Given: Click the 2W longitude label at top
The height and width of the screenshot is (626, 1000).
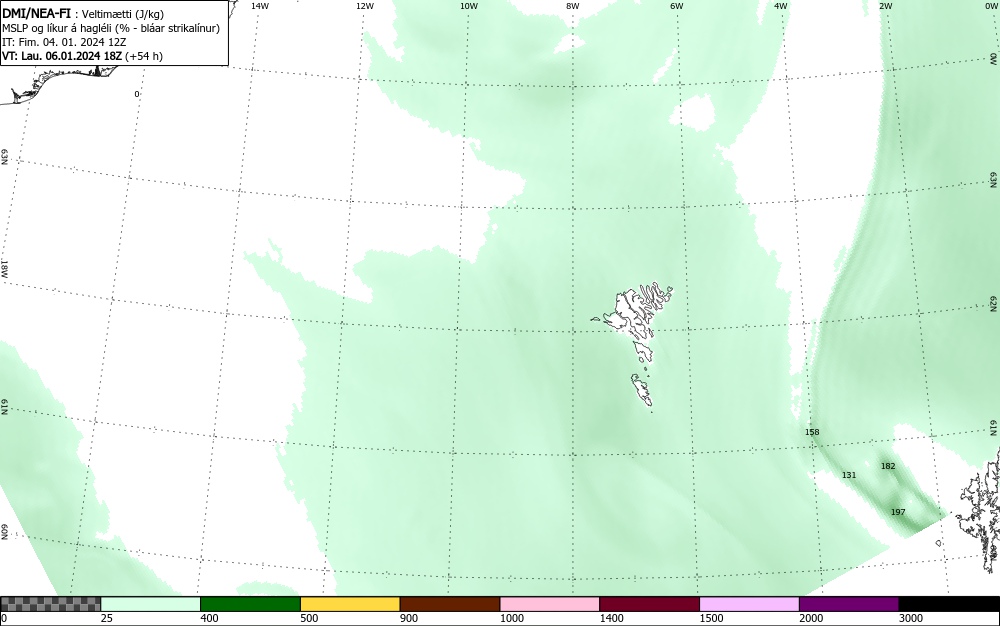Looking at the screenshot, I should pyautogui.click(x=885, y=6).
